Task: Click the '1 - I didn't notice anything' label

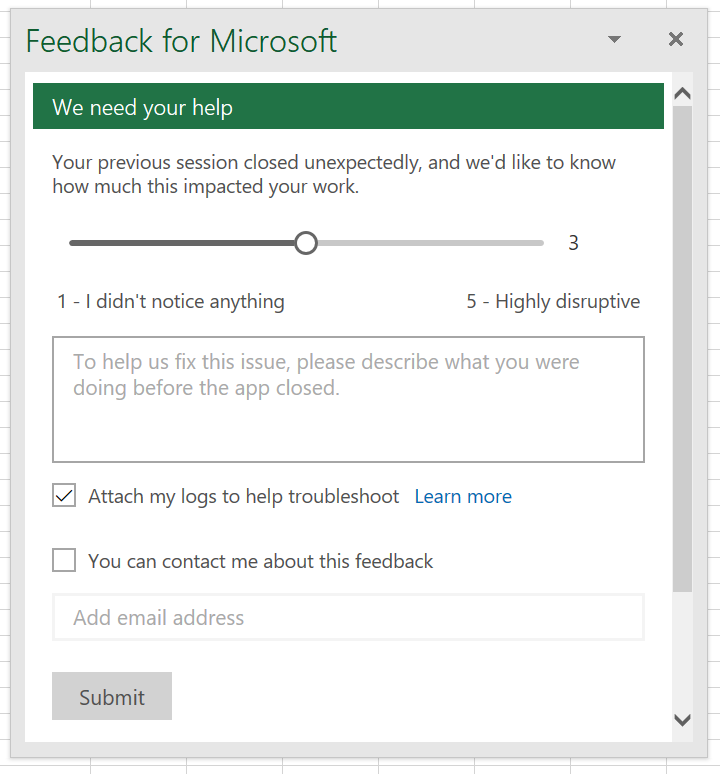Action: pyautogui.click(x=171, y=302)
